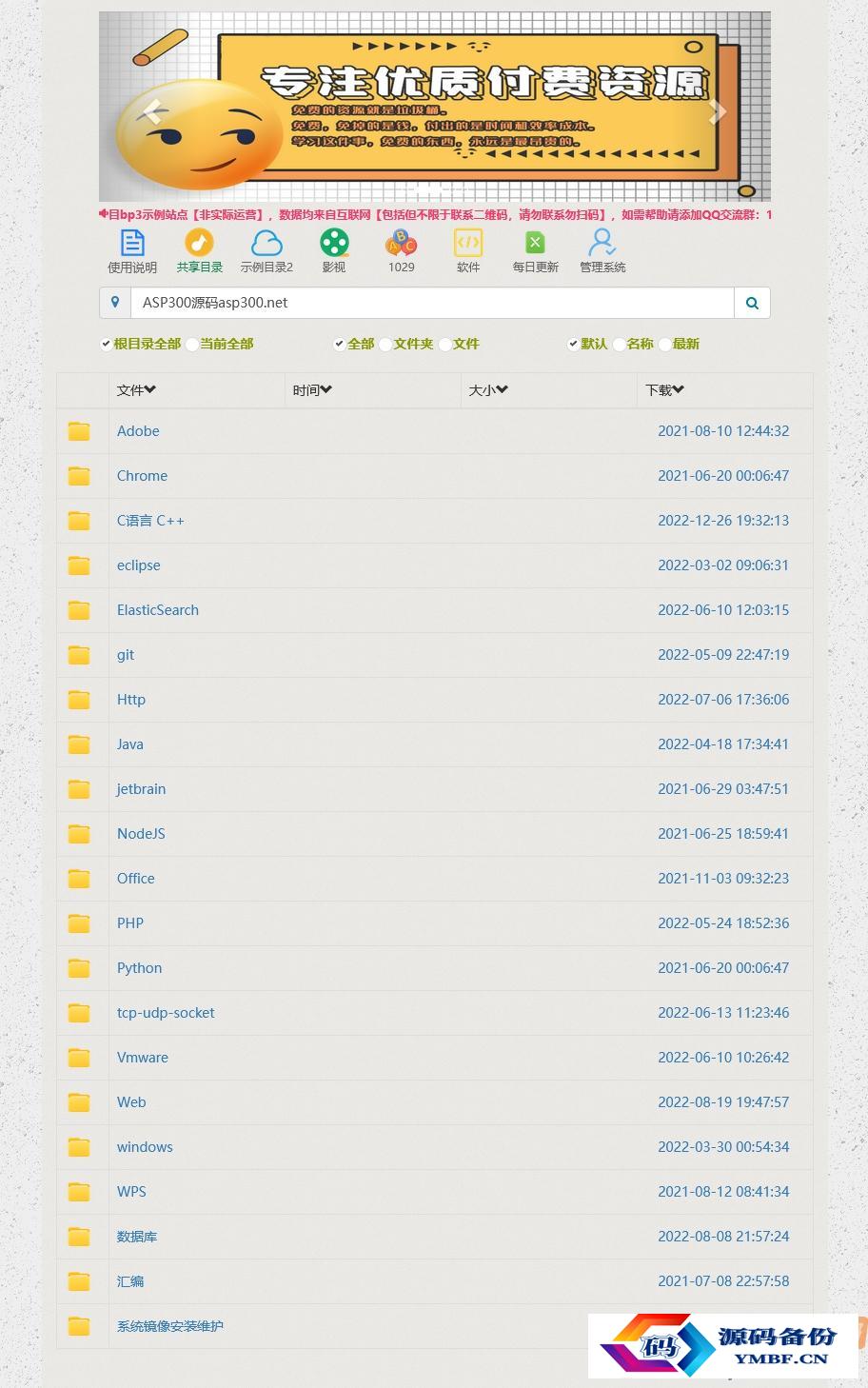Select the 名称 sort radio
The image size is (868, 1388).
click(x=620, y=345)
